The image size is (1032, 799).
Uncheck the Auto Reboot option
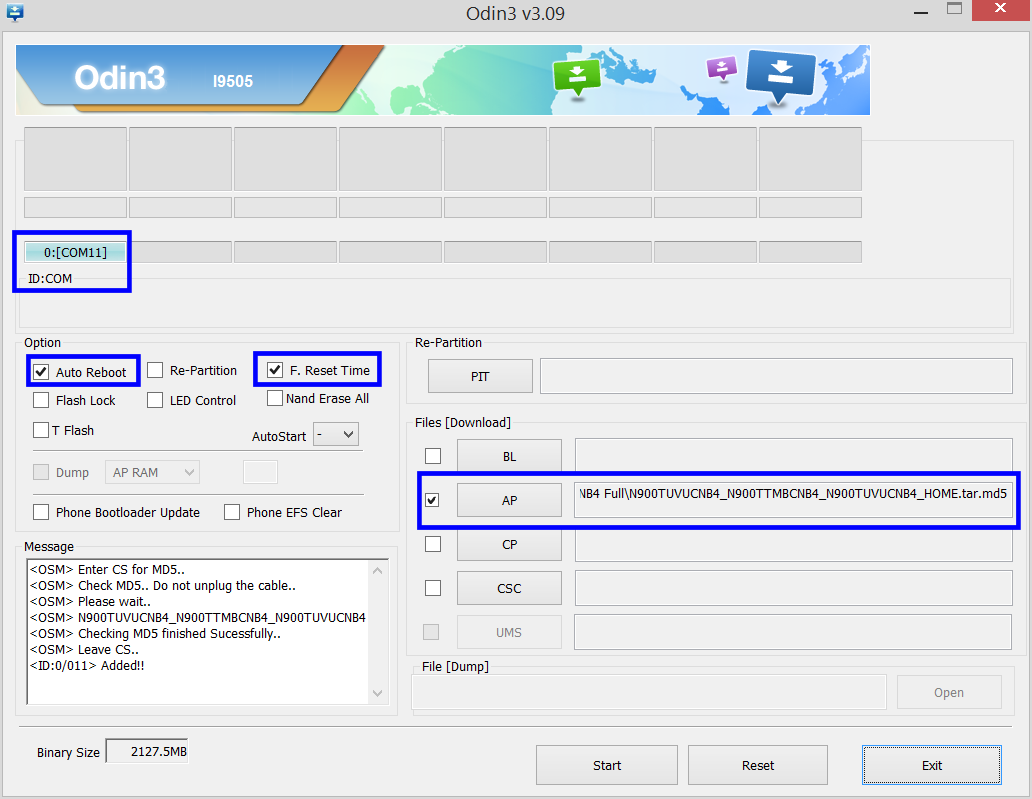tap(41, 372)
